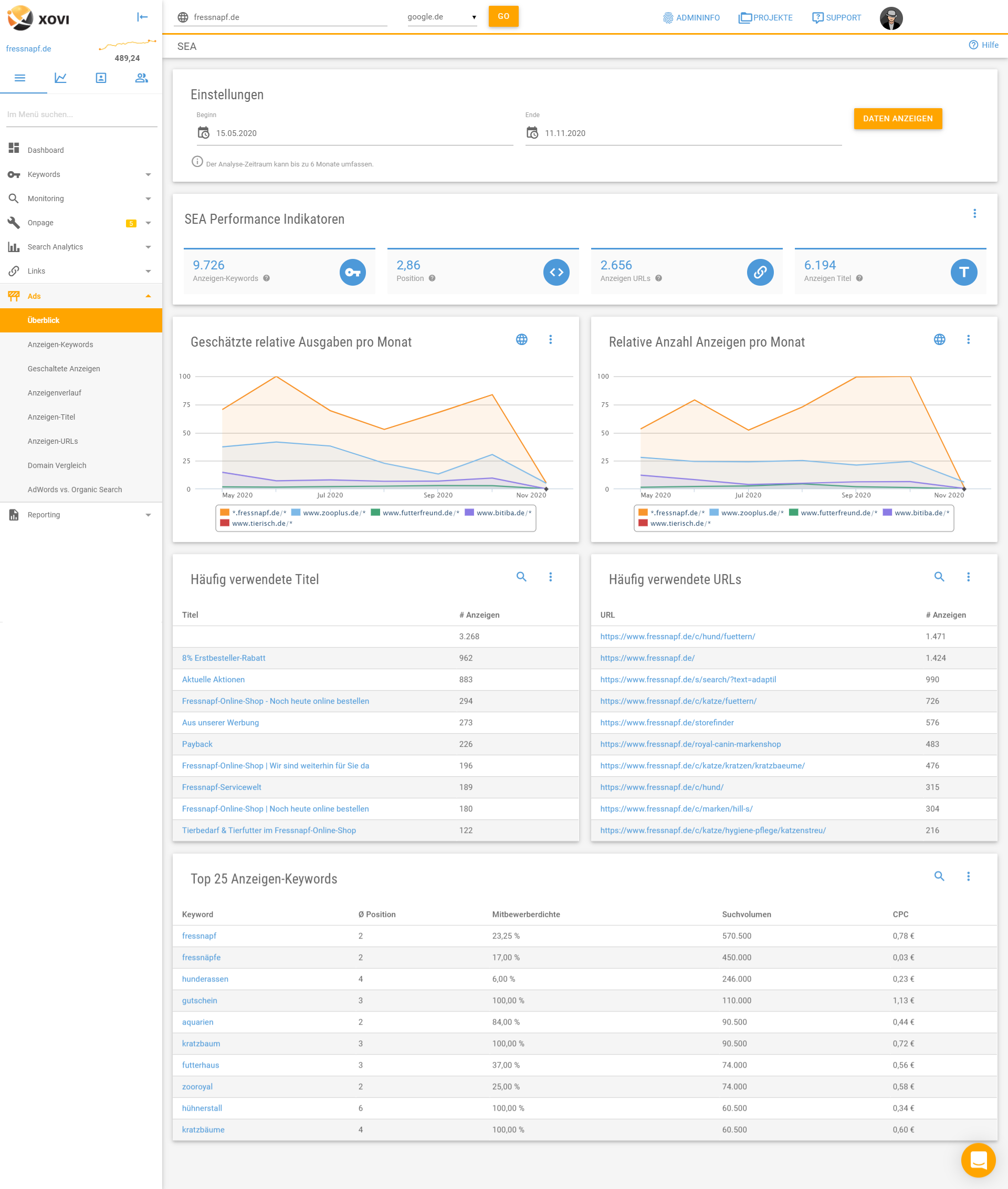Open options menu of Häufig verwendete URLs
Viewport: 1008px width, 1189px height.
pos(969,577)
